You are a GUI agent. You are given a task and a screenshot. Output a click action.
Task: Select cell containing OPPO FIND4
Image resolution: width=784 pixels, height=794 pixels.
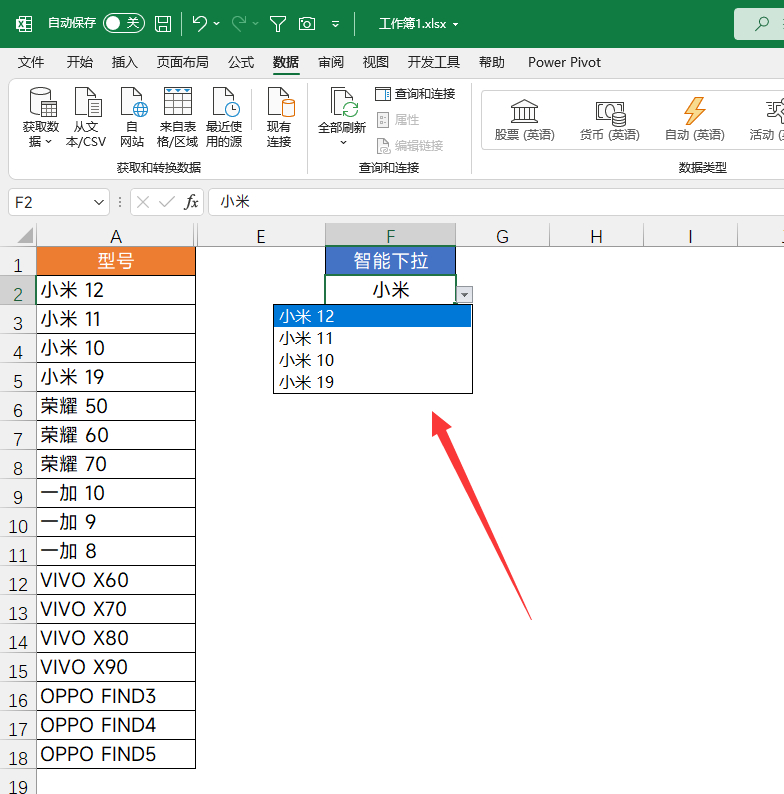pyautogui.click(x=116, y=725)
